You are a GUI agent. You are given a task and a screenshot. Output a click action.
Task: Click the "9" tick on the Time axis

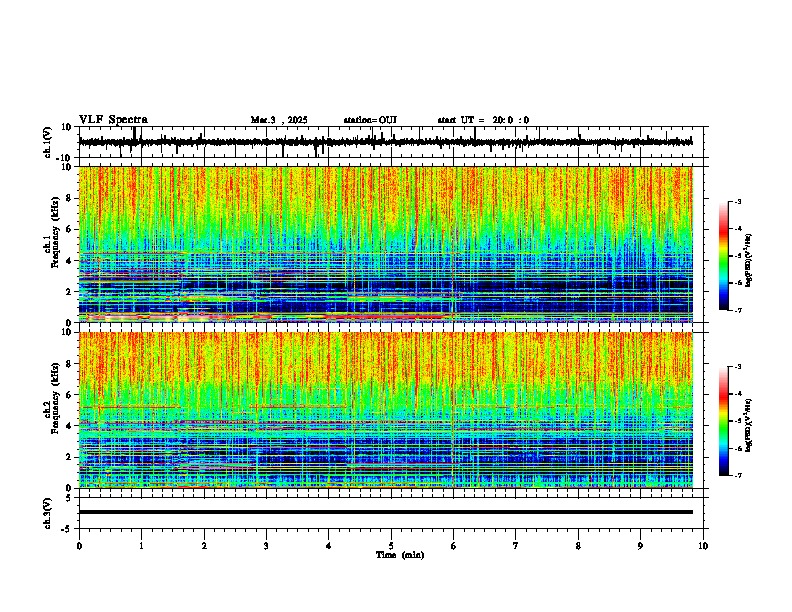(x=640, y=546)
